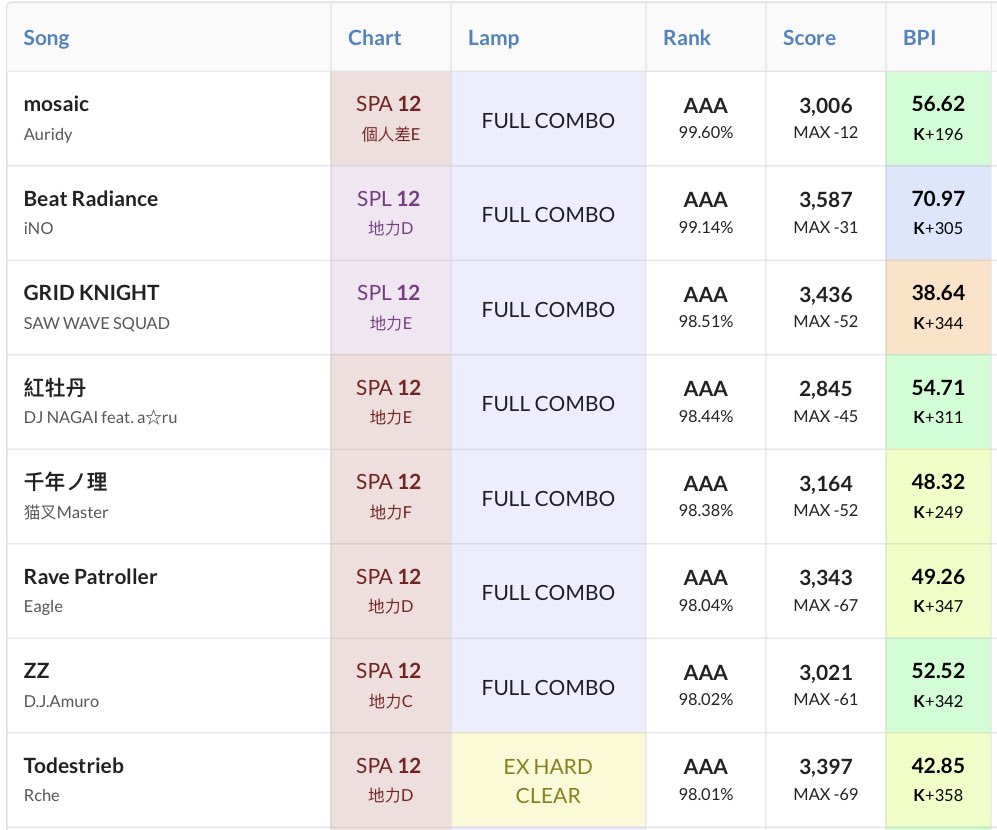Click the SPL 12 chart cell for Beat Radiance

pos(390,213)
